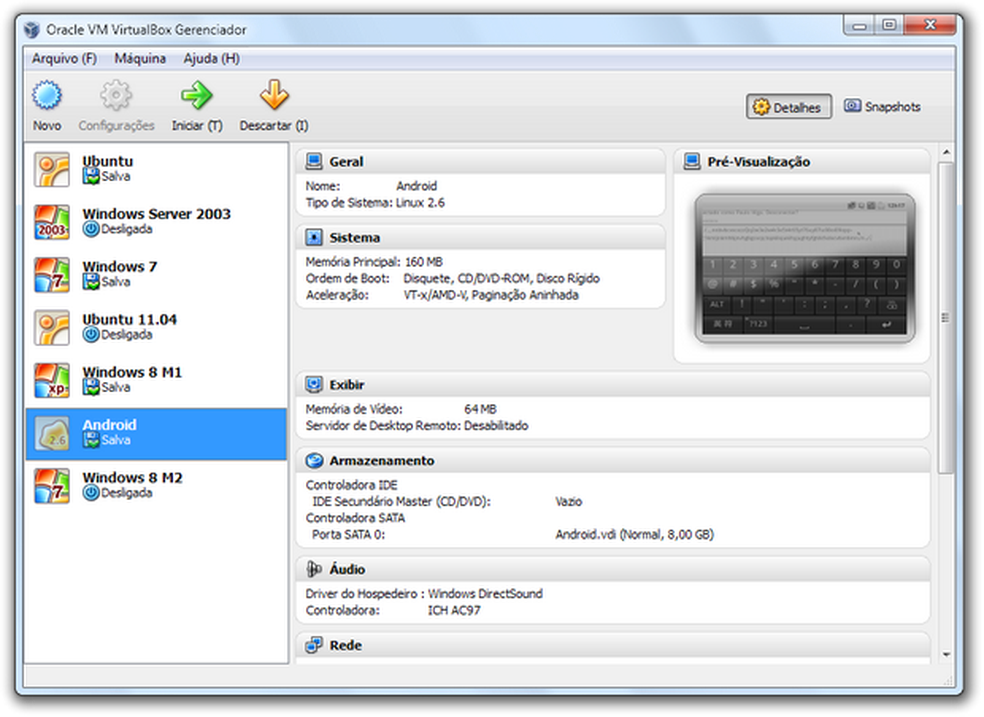Collapse the Geral section header
984x717 pixels.
pos(480,162)
